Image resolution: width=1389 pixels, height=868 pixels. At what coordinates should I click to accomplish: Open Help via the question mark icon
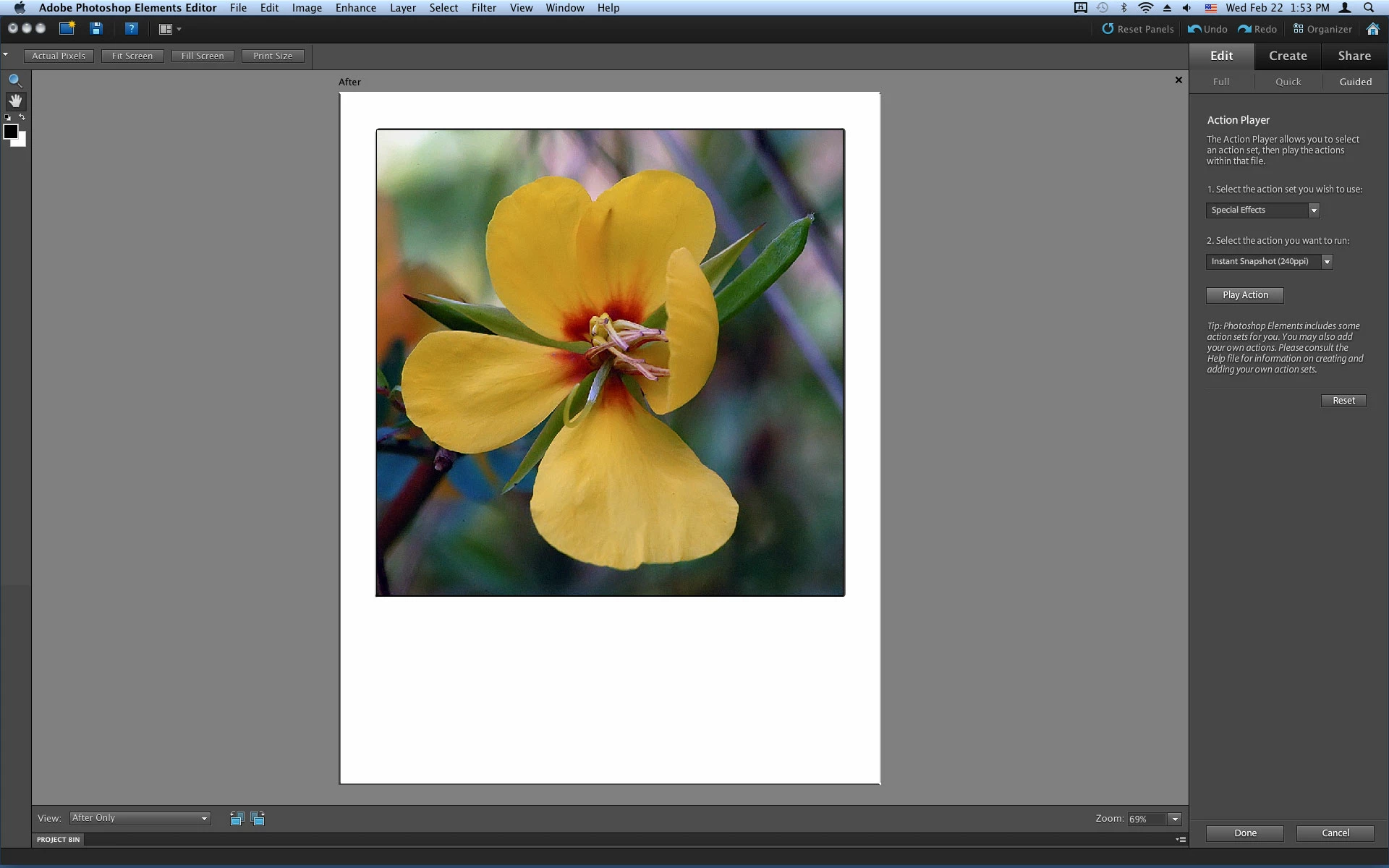(x=131, y=29)
